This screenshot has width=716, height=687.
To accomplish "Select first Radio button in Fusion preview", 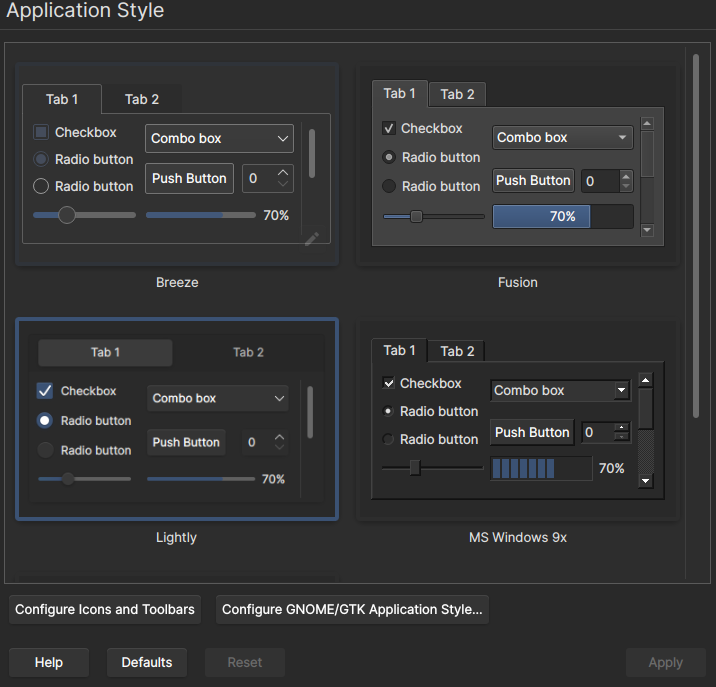I will coord(389,157).
